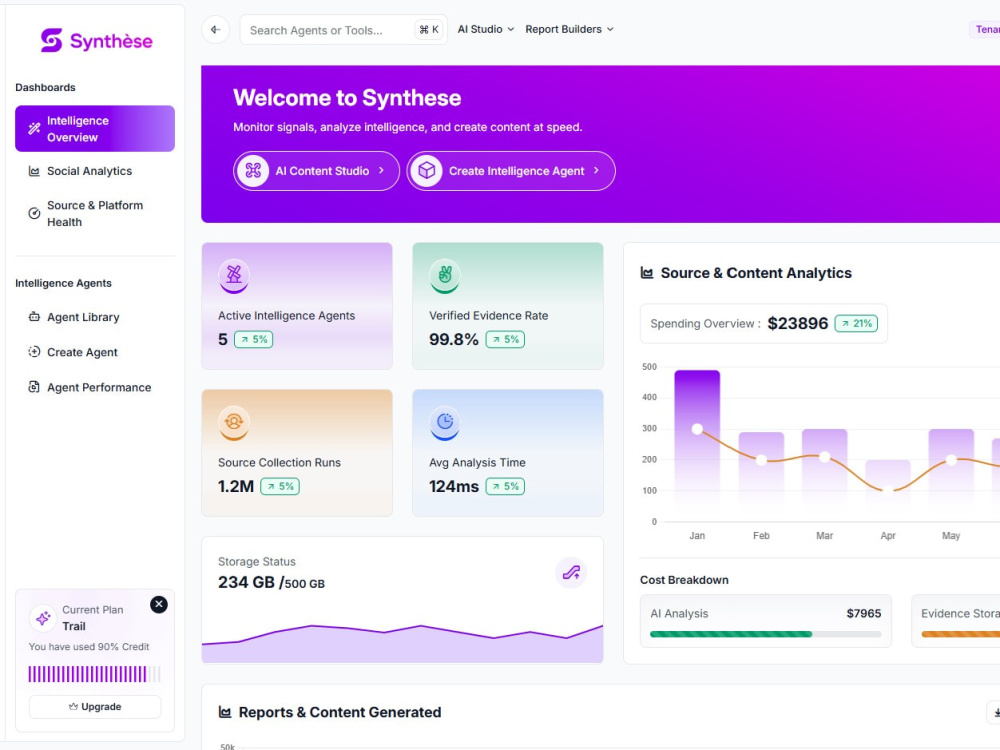Click the Feb label on chart axis
Viewport: 1000px width, 750px height.
tap(761, 536)
